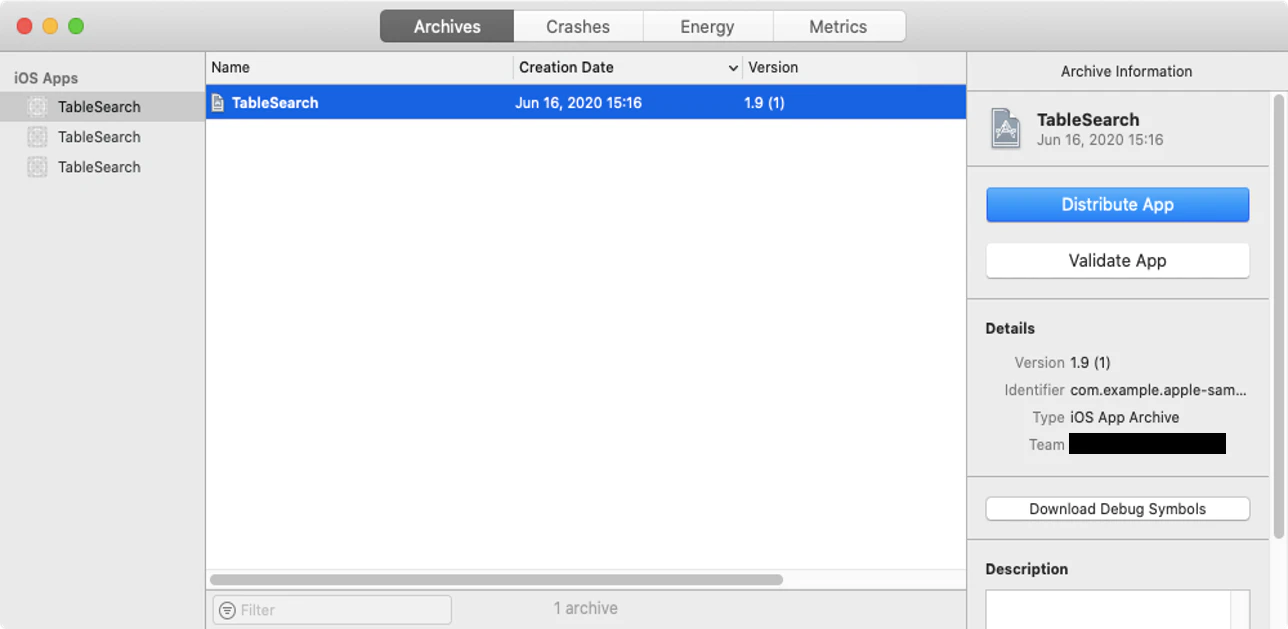
Task: Open the Energy tab
Action: [x=707, y=27]
